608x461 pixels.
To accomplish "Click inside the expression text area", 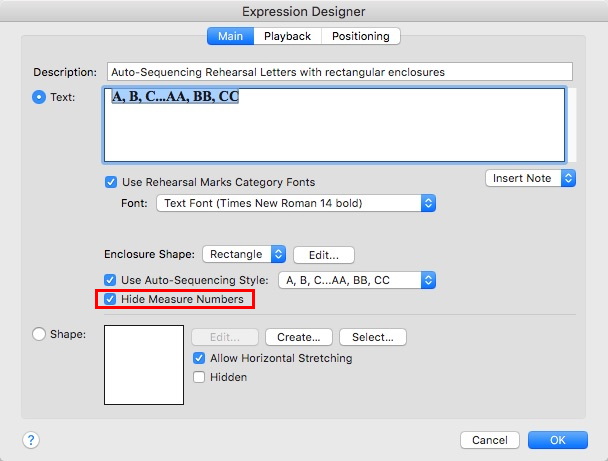I will (334, 125).
